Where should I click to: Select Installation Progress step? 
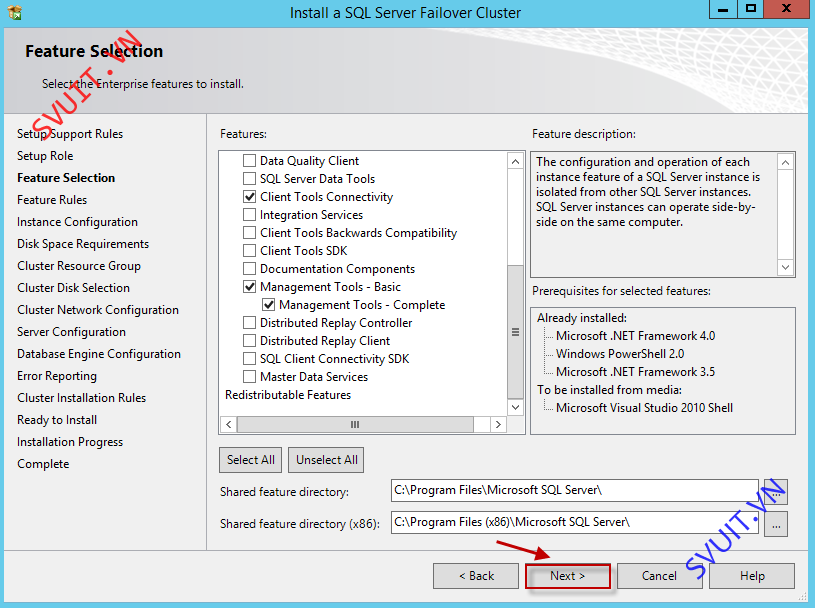click(70, 442)
